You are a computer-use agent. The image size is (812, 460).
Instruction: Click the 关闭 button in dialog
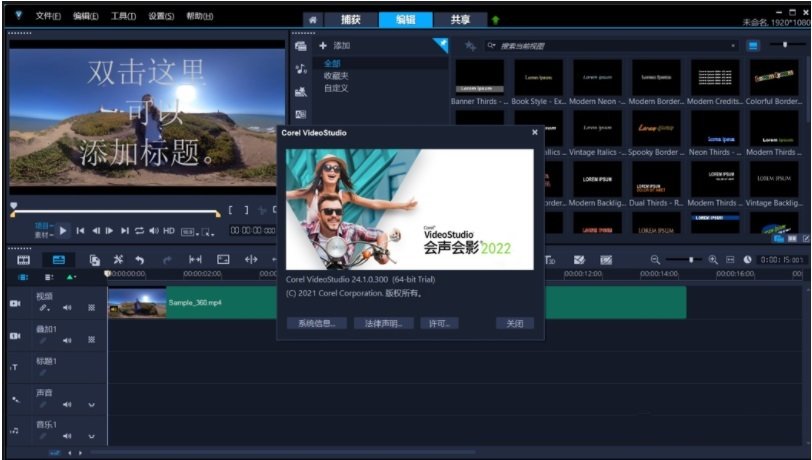click(514, 323)
